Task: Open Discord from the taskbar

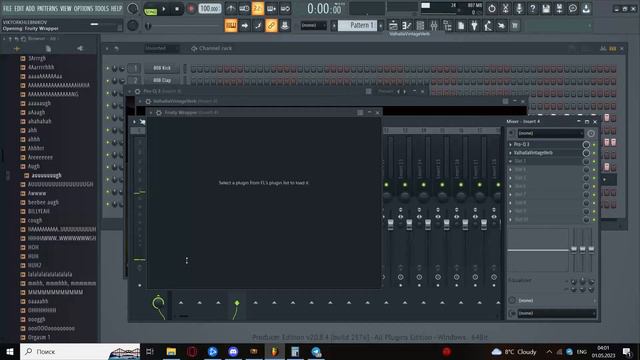Action: point(233,351)
